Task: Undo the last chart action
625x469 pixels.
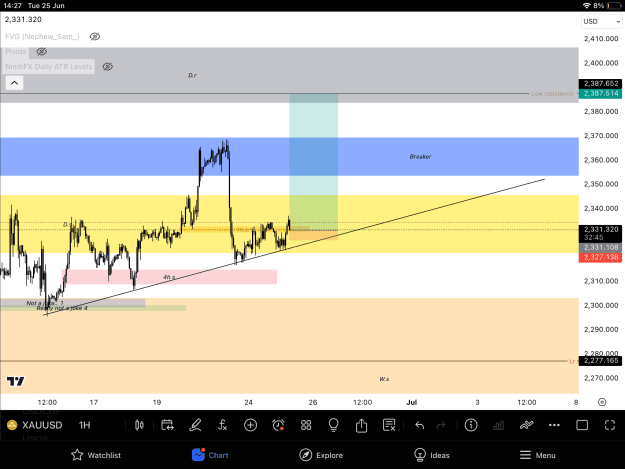Action: (x=419, y=425)
